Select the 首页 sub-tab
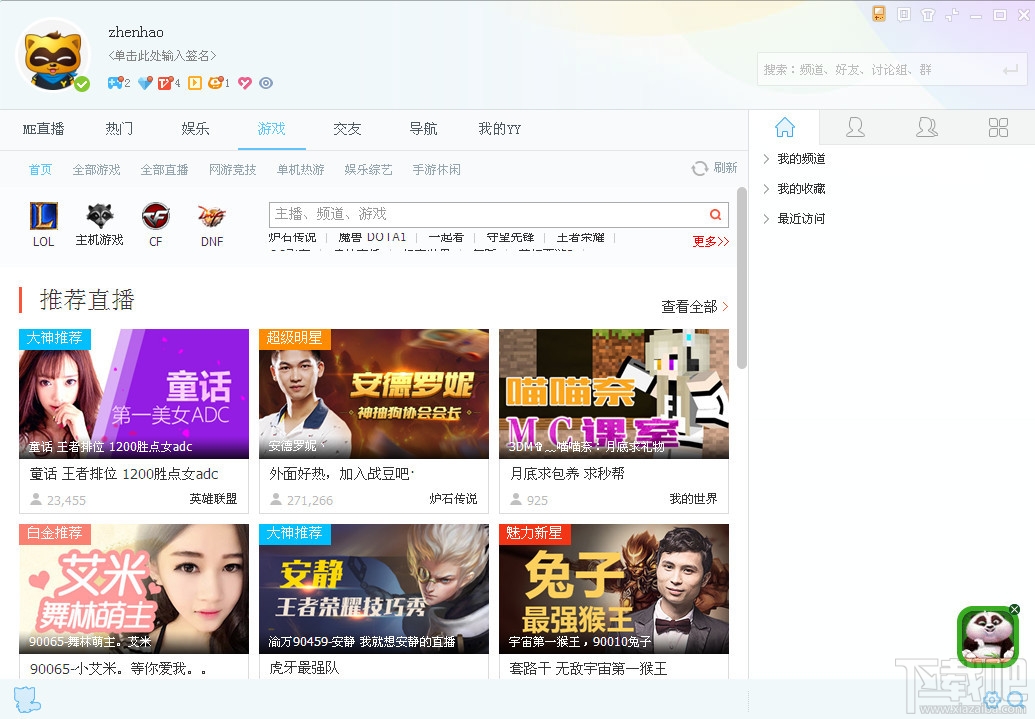This screenshot has width=1035, height=719. point(40,170)
